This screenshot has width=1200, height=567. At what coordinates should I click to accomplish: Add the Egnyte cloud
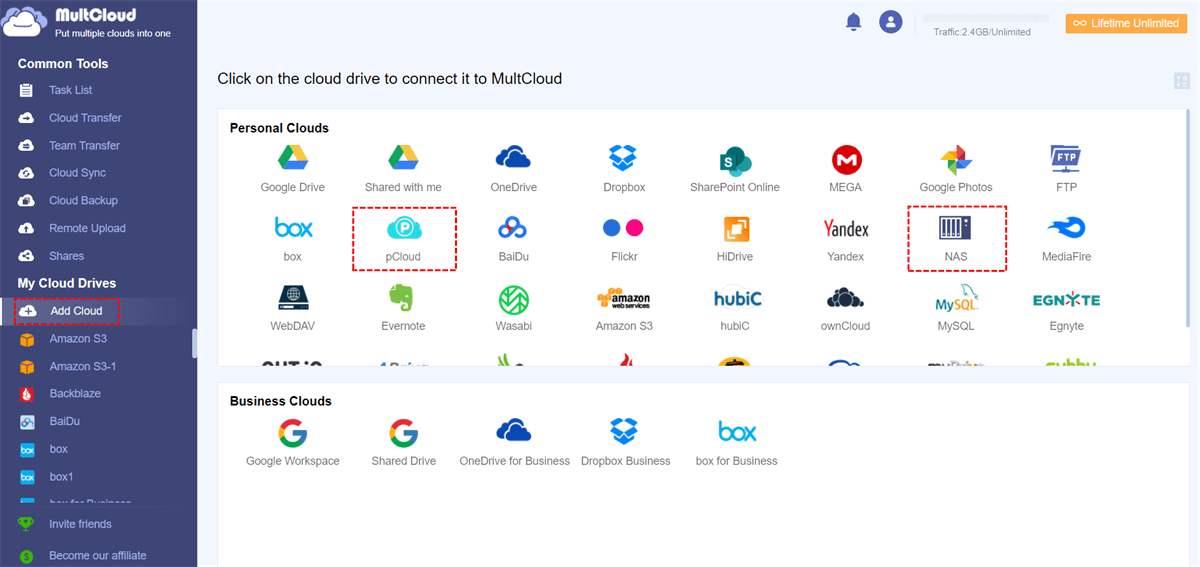point(1066,308)
